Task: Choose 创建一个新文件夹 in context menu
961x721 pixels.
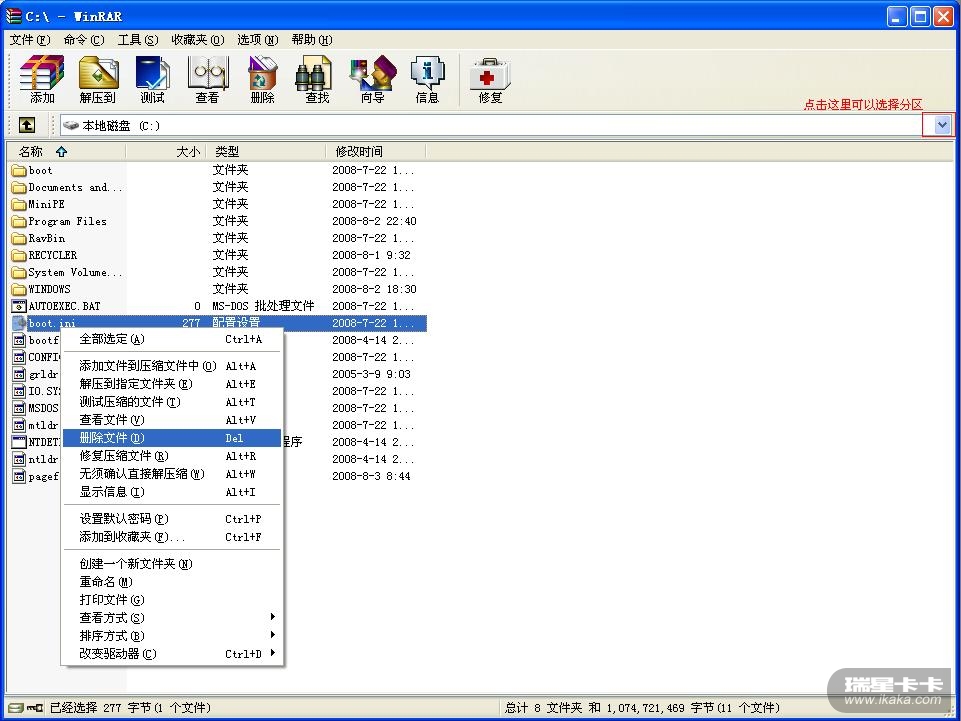Action: (172, 563)
